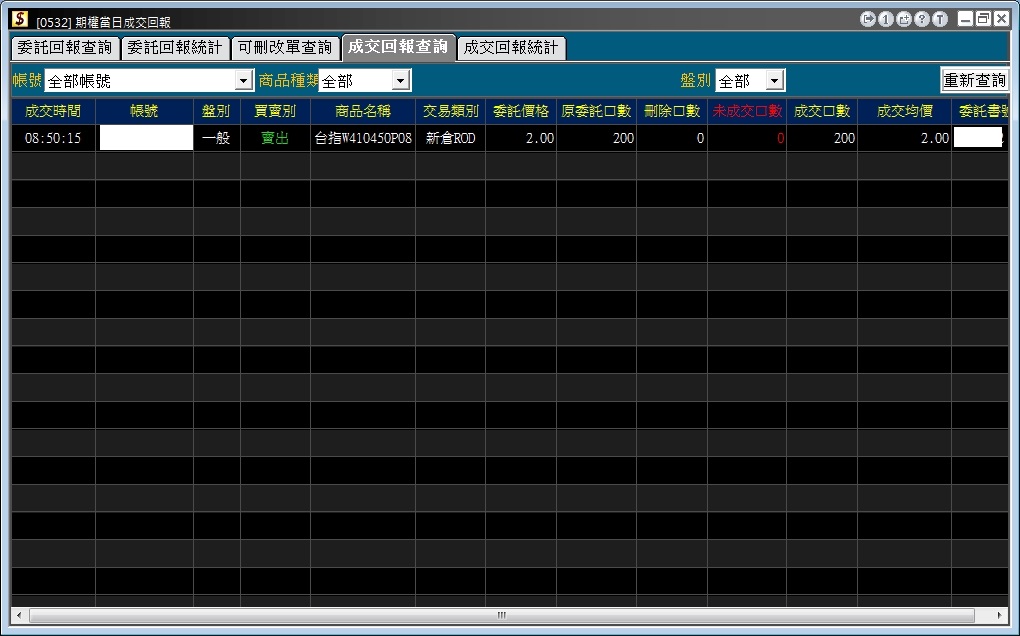
Task: Click the 200 original order quantity cell
Action: pyautogui.click(x=597, y=138)
